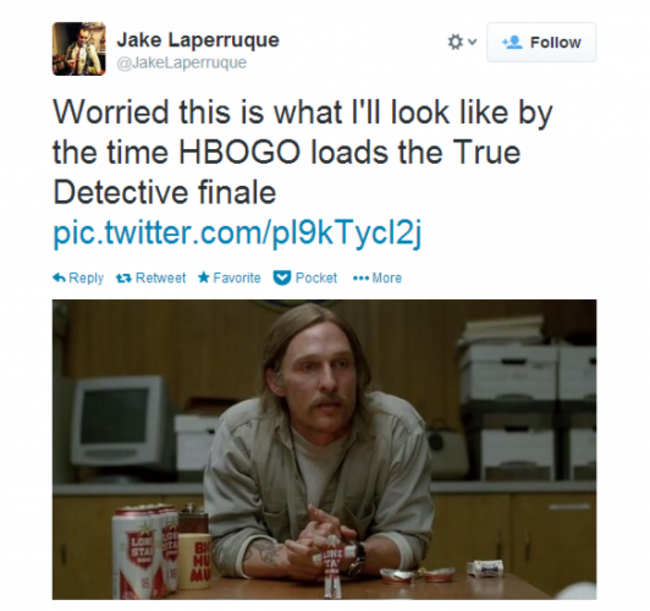Click the small chevron beside the gear
This screenshot has height=611, width=650.
tap(473, 42)
